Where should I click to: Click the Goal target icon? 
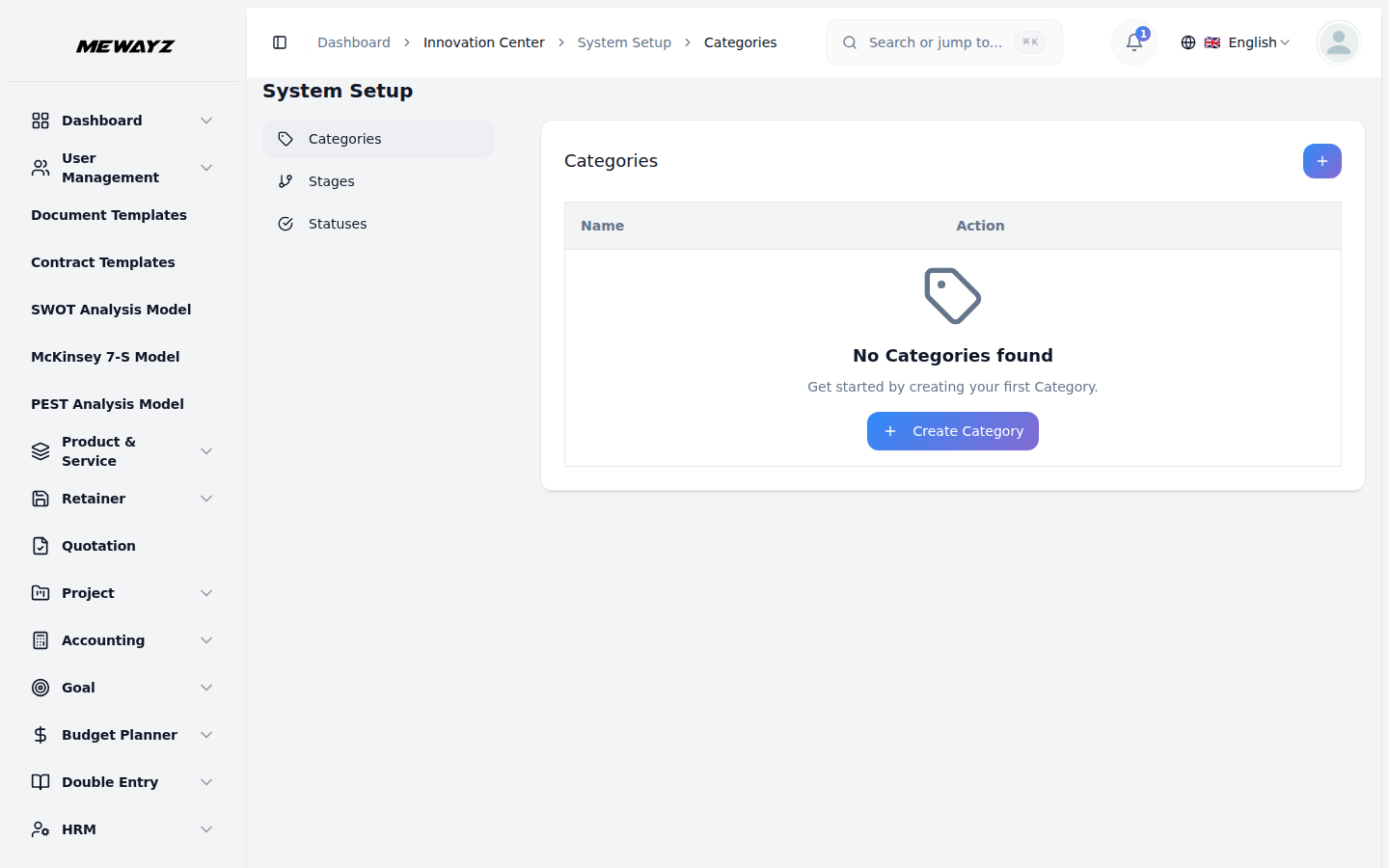[41, 688]
